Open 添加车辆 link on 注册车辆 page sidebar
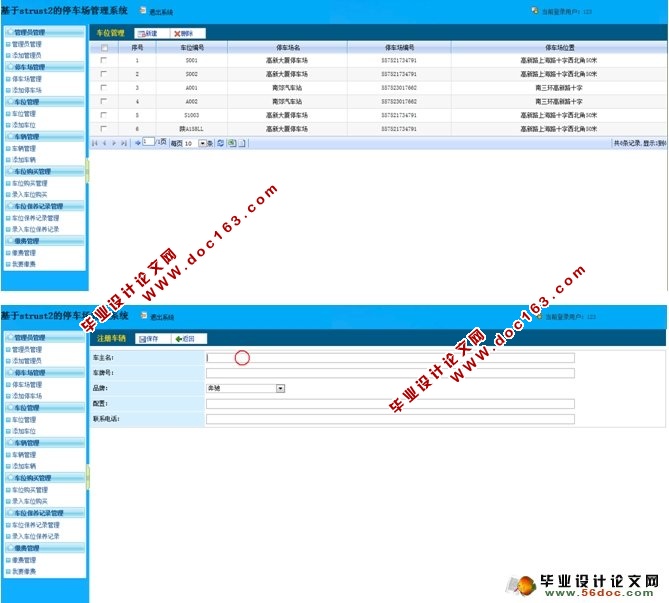The height and width of the screenshot is (603, 669). [23, 466]
